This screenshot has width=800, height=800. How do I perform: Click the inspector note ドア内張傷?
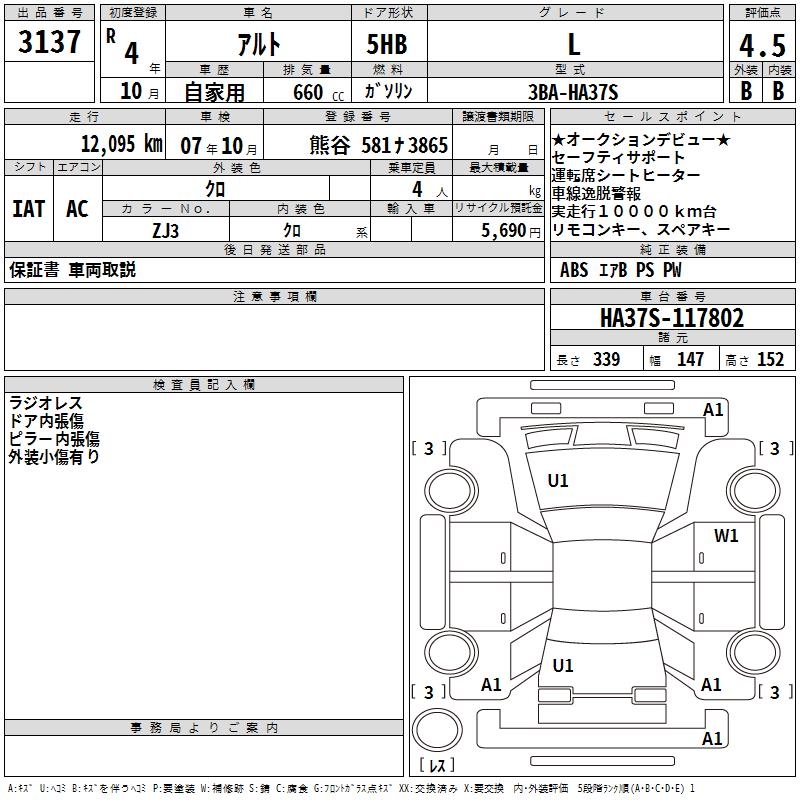46,421
